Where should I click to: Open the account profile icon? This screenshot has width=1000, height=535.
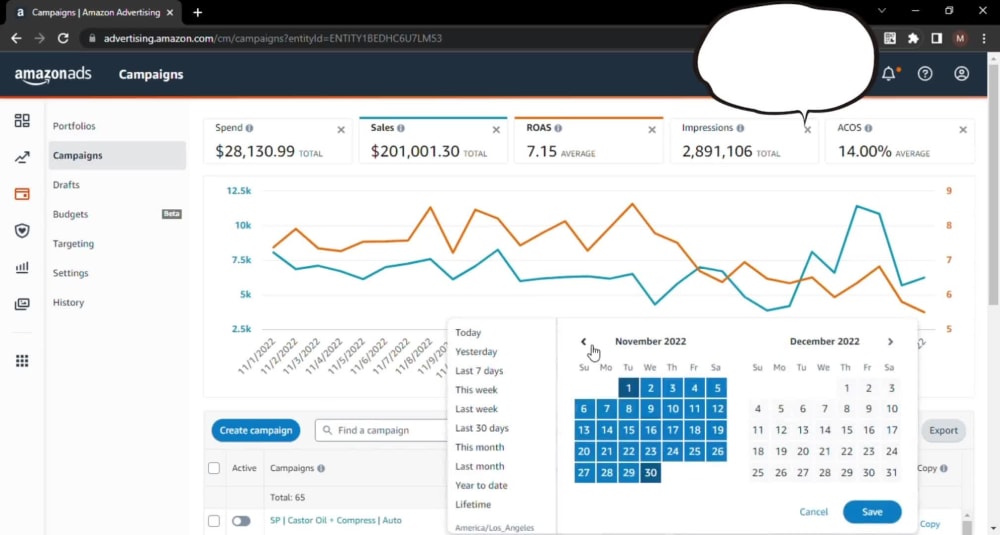point(961,74)
